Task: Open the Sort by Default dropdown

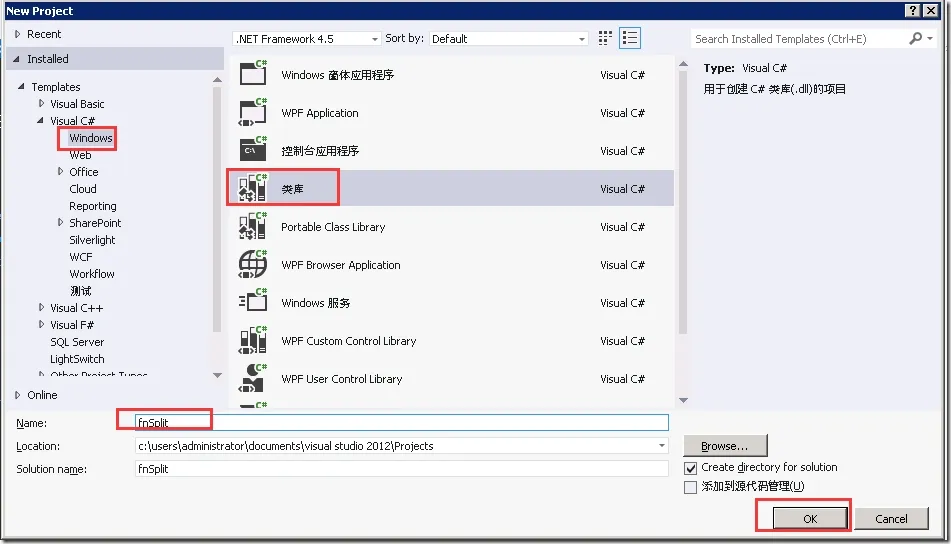Action: point(508,39)
